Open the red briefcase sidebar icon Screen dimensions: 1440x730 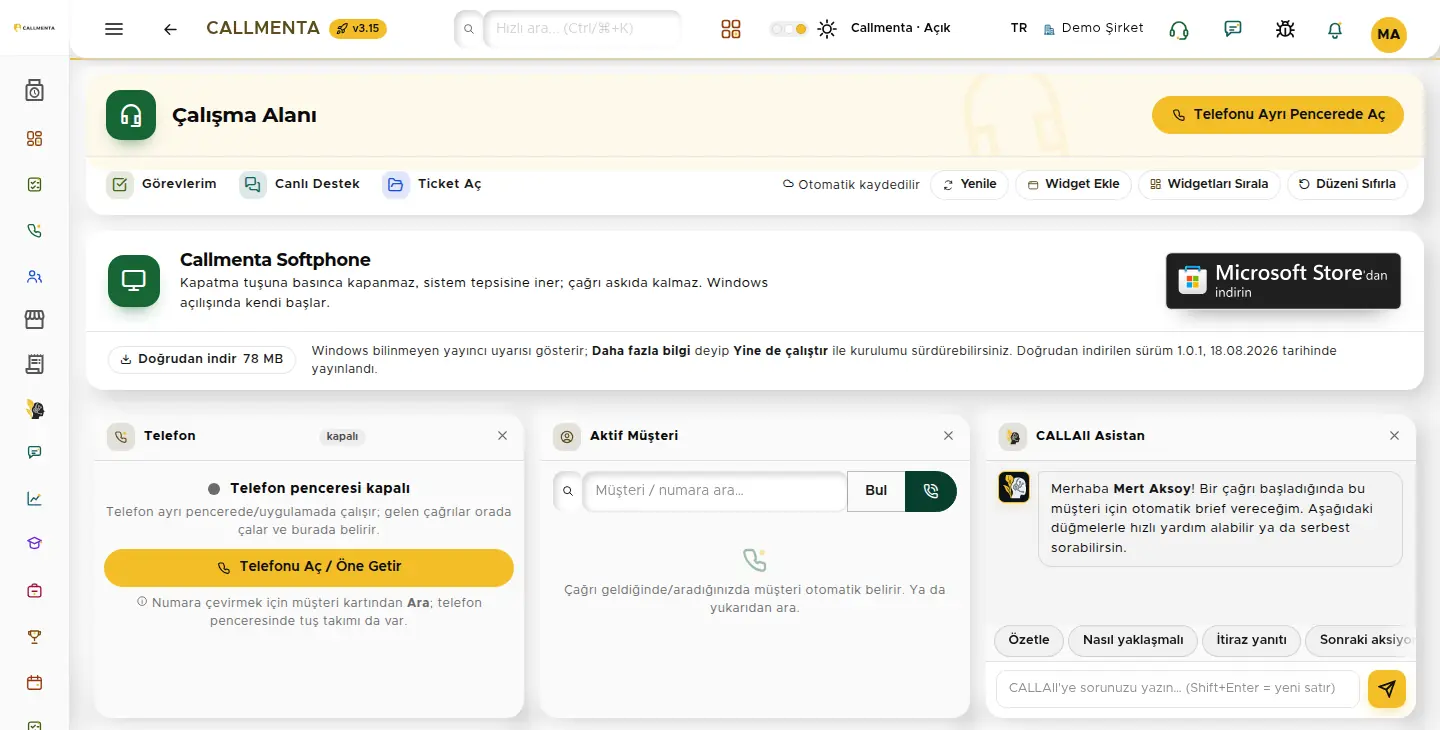pos(35,590)
